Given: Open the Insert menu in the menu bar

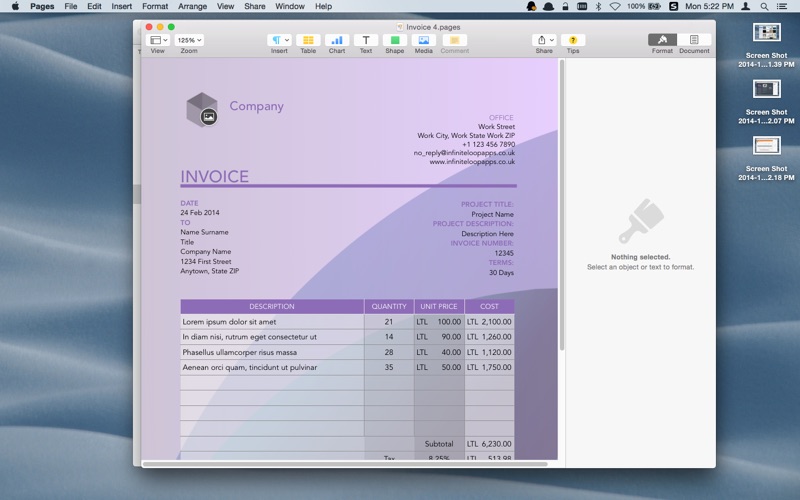Looking at the screenshot, I should coord(121,6).
